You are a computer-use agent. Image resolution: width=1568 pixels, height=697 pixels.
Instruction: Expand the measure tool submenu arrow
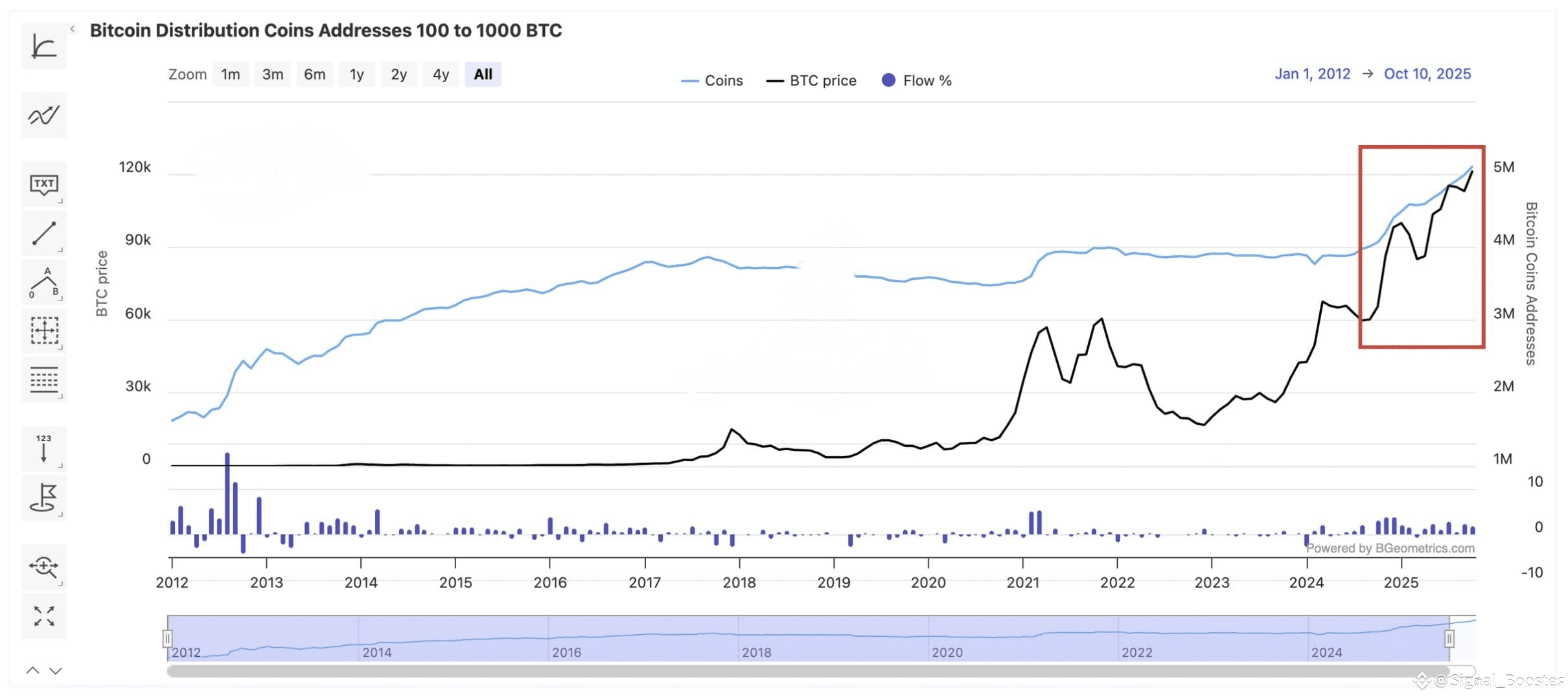pyautogui.click(x=60, y=348)
